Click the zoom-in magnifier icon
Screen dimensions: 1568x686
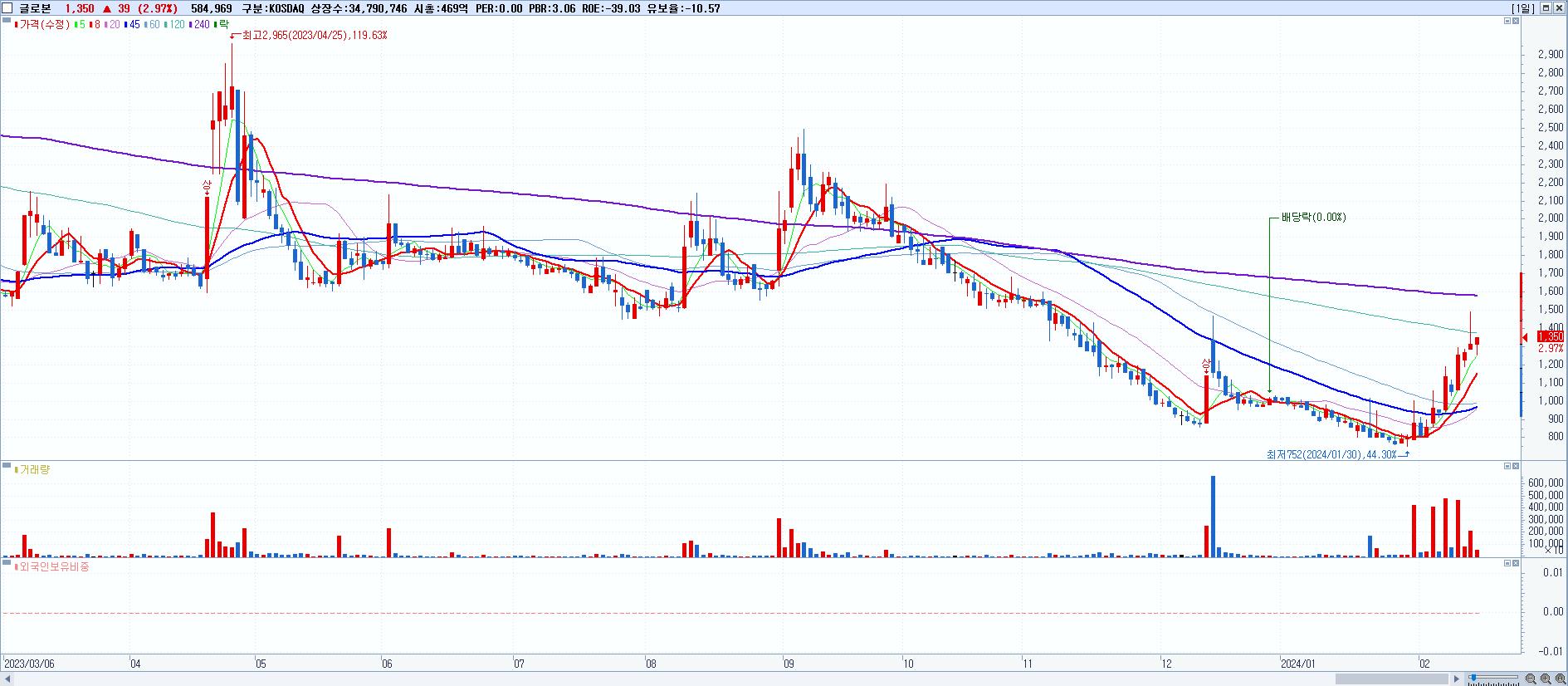click(x=1546, y=679)
